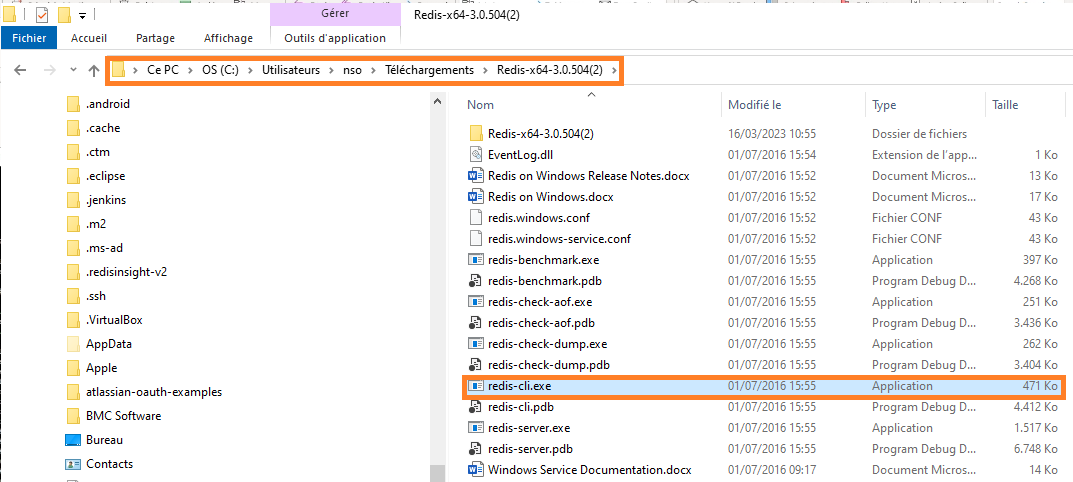
Task: Open the Fichier menu
Action: pos(29,38)
